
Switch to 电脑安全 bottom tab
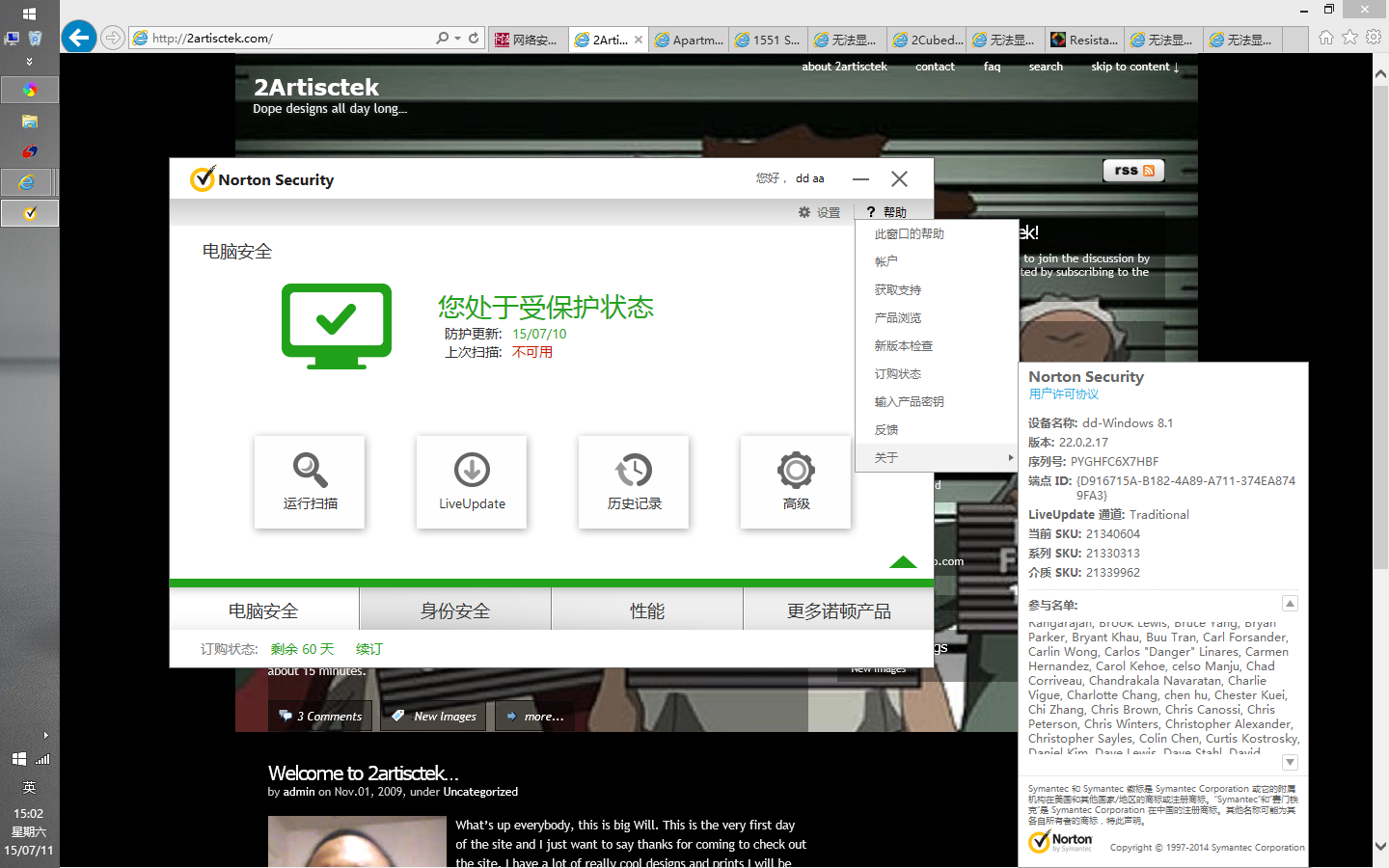coord(263,610)
